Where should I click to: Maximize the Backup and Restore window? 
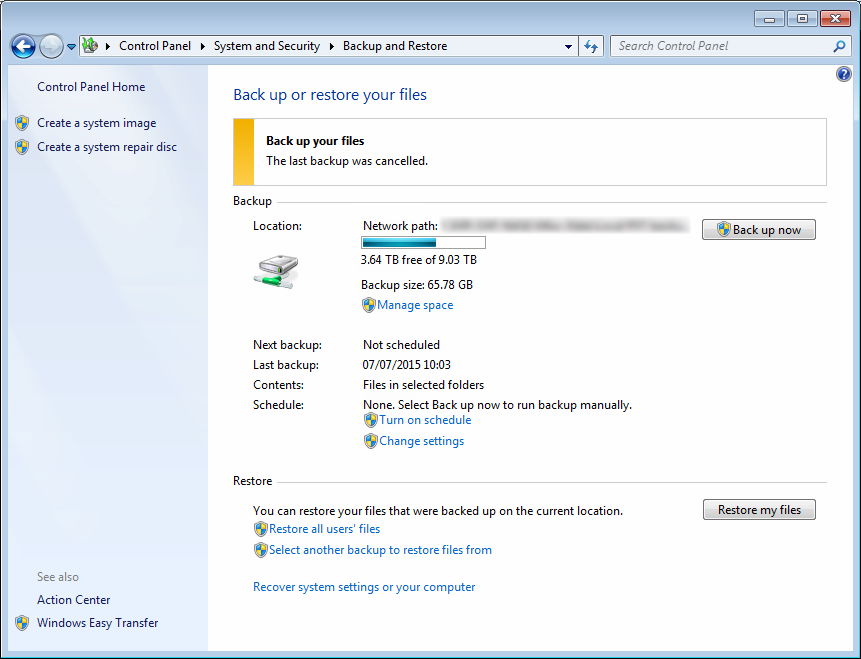pyautogui.click(x=802, y=19)
